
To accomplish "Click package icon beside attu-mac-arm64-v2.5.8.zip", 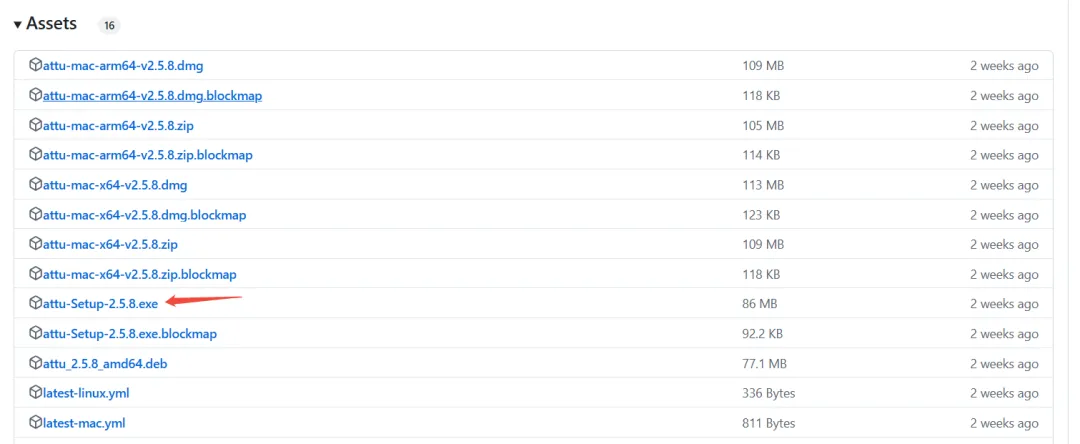I will pos(36,126).
